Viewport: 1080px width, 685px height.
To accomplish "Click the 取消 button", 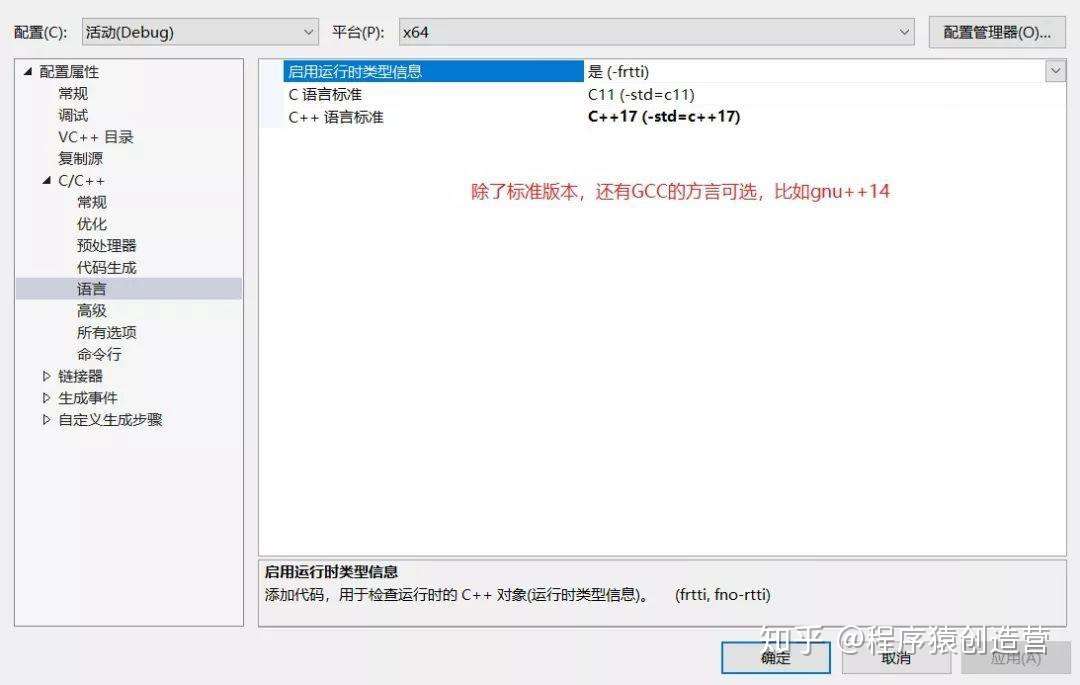I will point(896,658).
